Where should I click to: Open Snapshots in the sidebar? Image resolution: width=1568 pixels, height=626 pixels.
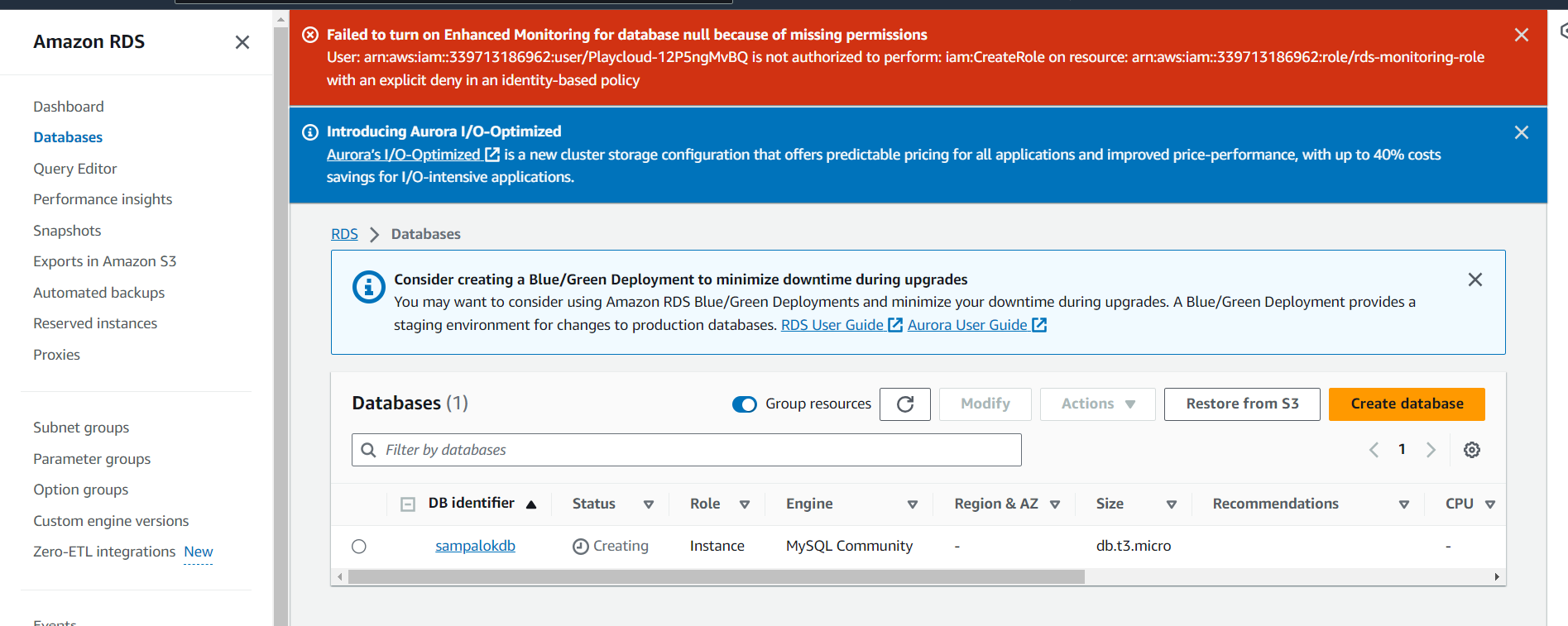[67, 231]
